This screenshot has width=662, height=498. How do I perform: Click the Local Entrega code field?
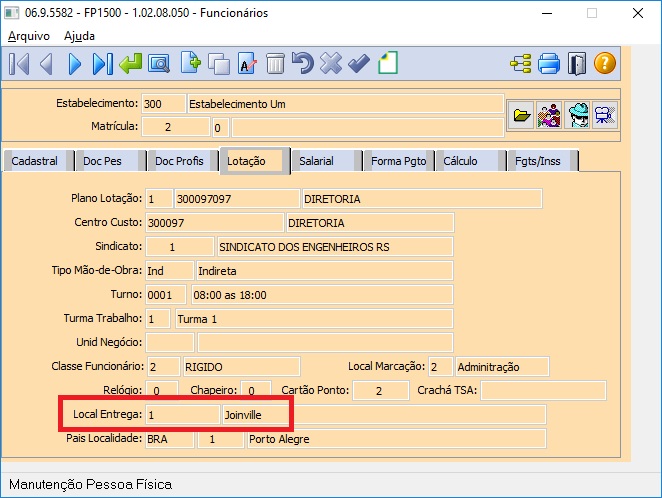tap(182, 415)
